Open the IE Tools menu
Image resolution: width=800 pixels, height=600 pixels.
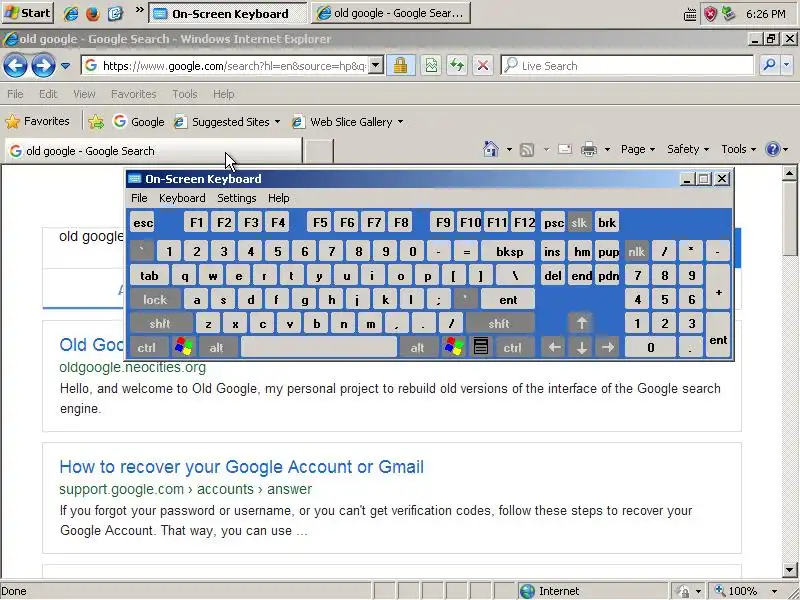pos(184,94)
